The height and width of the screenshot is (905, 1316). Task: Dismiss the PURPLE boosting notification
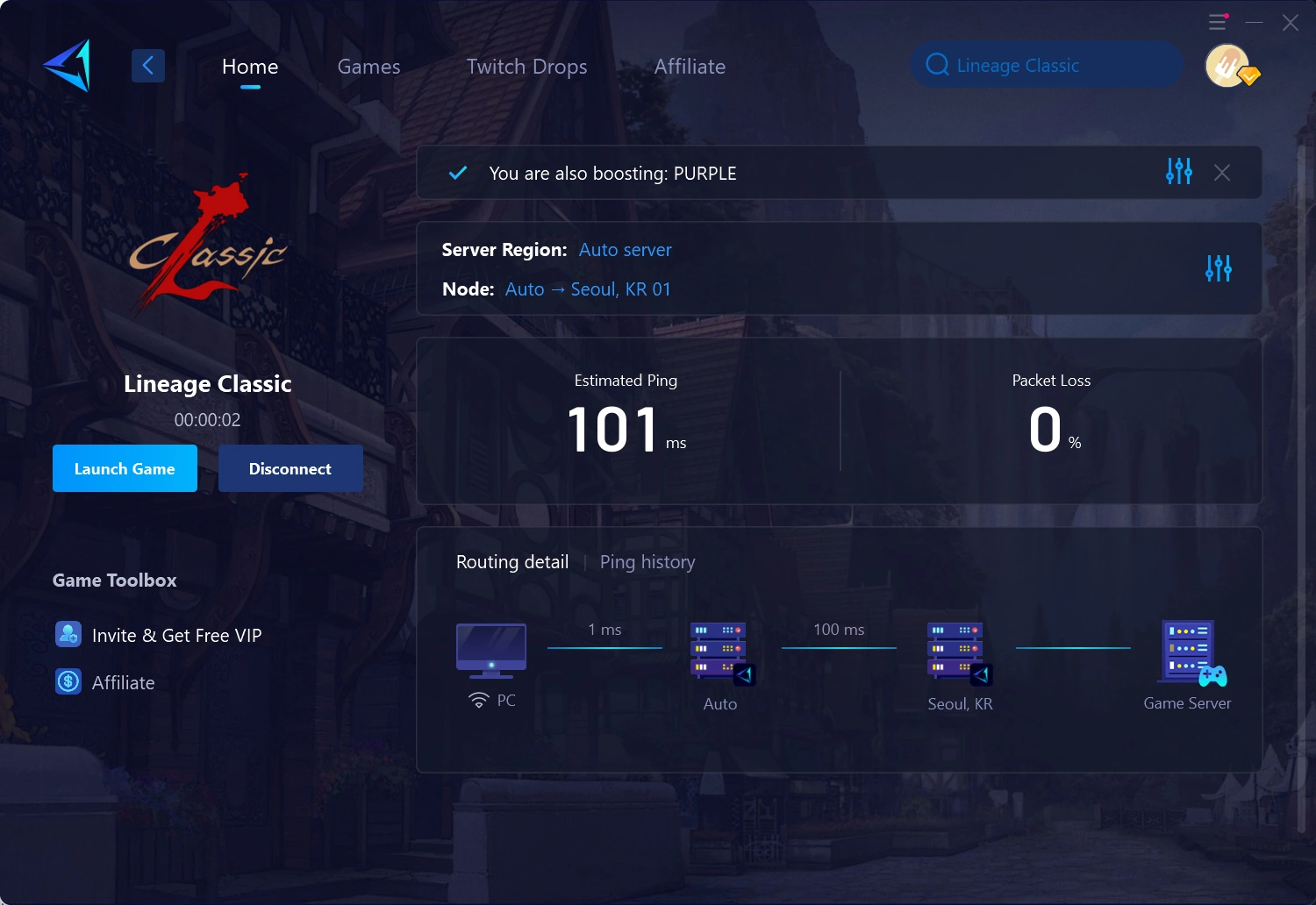coord(1222,172)
